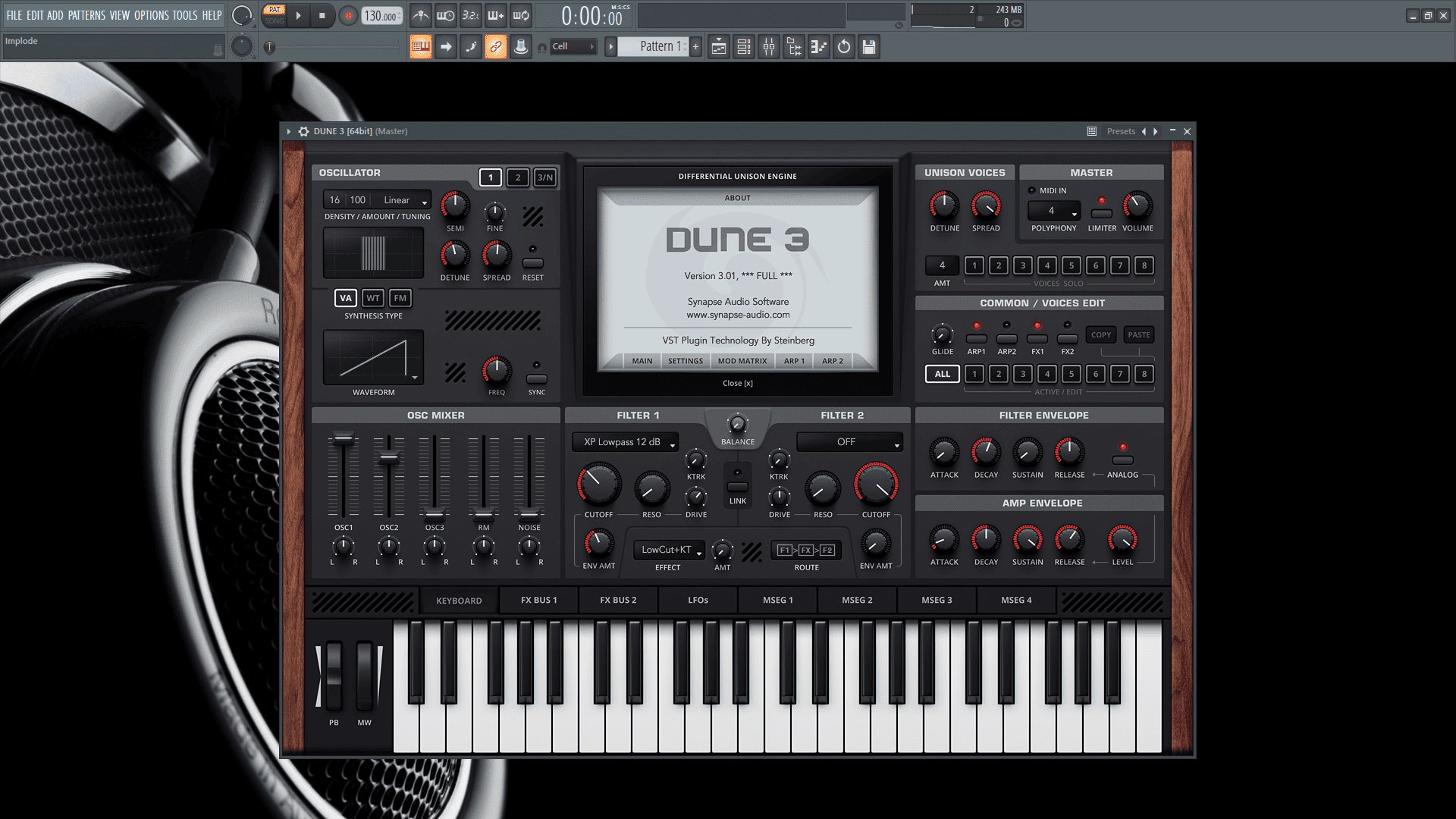
Task: Toggle step editing mode icon
Action: tap(471, 47)
